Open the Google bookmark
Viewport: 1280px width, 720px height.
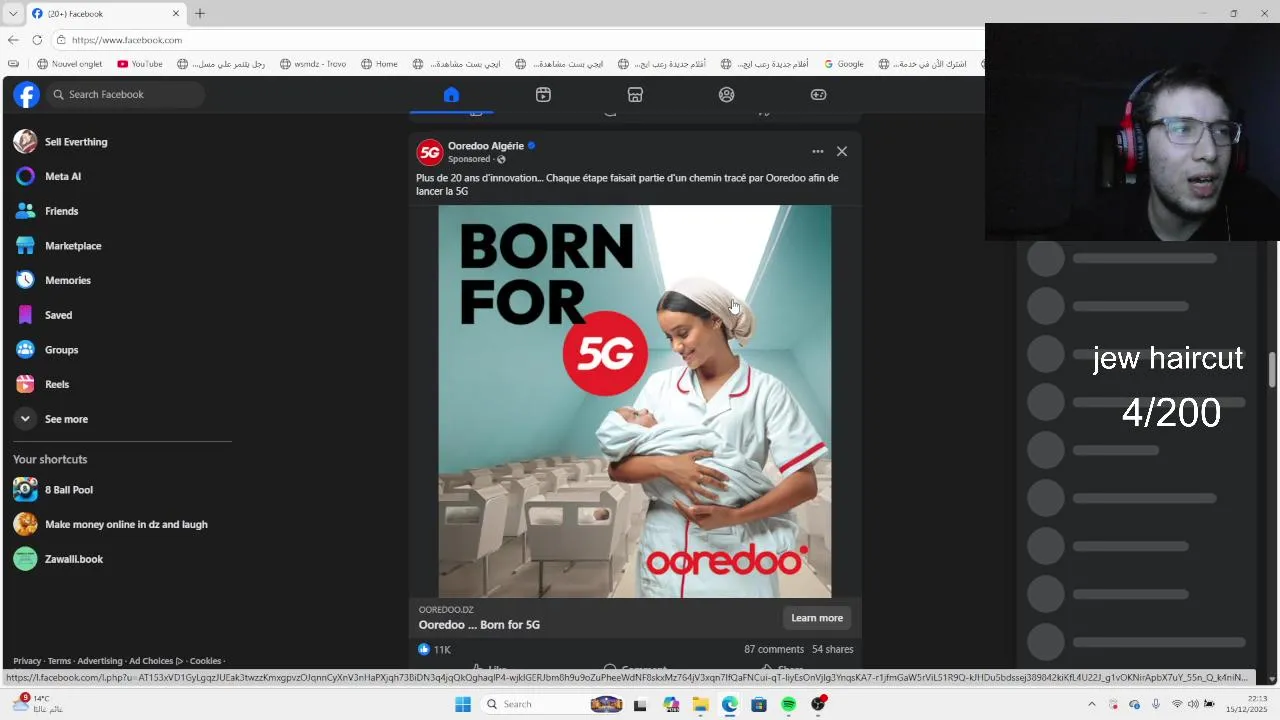tap(844, 64)
